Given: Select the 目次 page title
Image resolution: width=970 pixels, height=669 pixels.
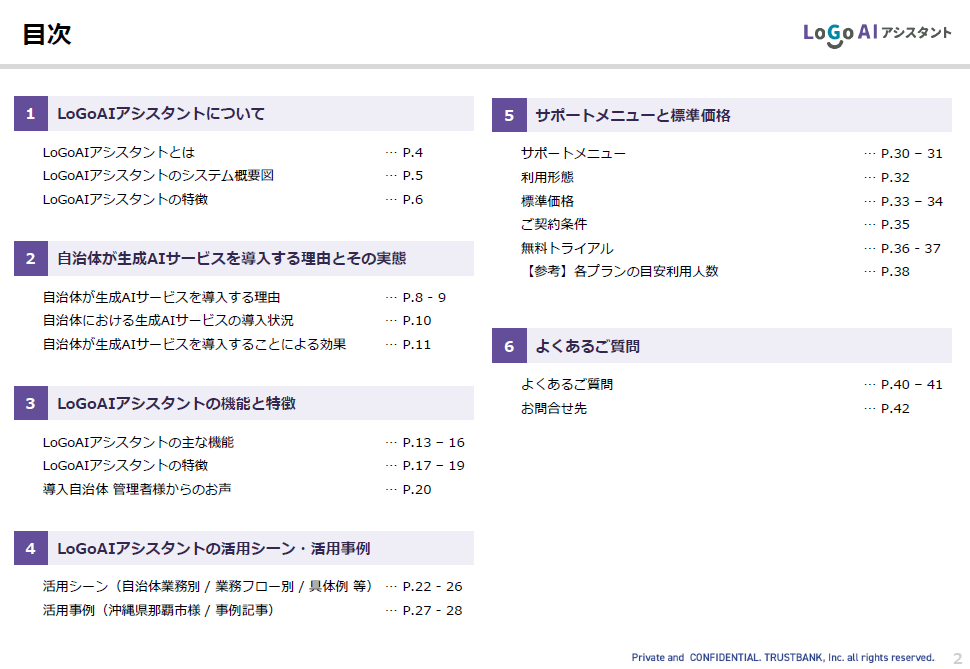Looking at the screenshot, I should [47, 34].
